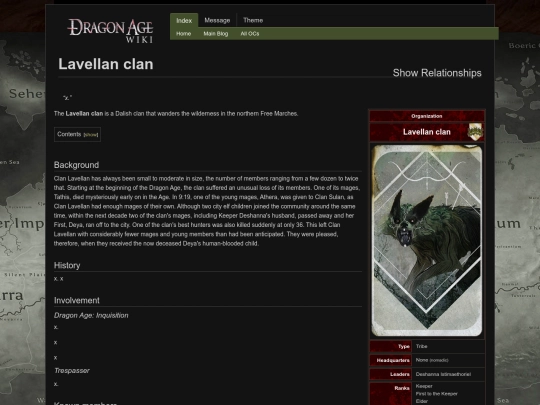Click the Lavellan clan page title

pos(106,64)
